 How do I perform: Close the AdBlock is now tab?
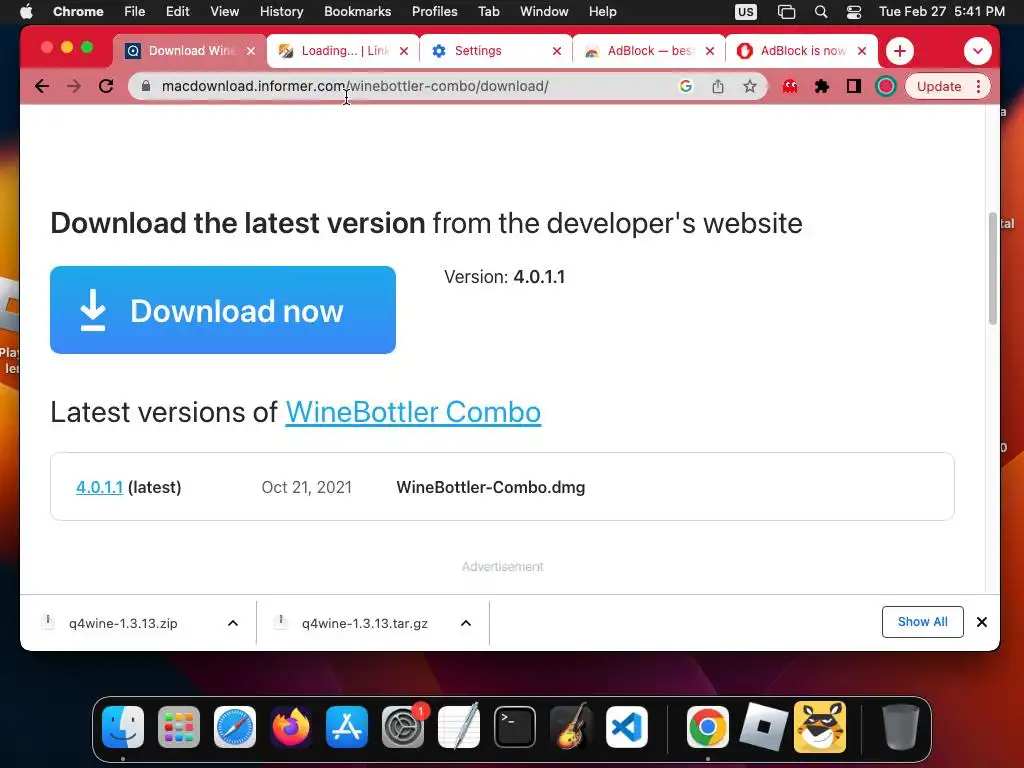coord(862,51)
